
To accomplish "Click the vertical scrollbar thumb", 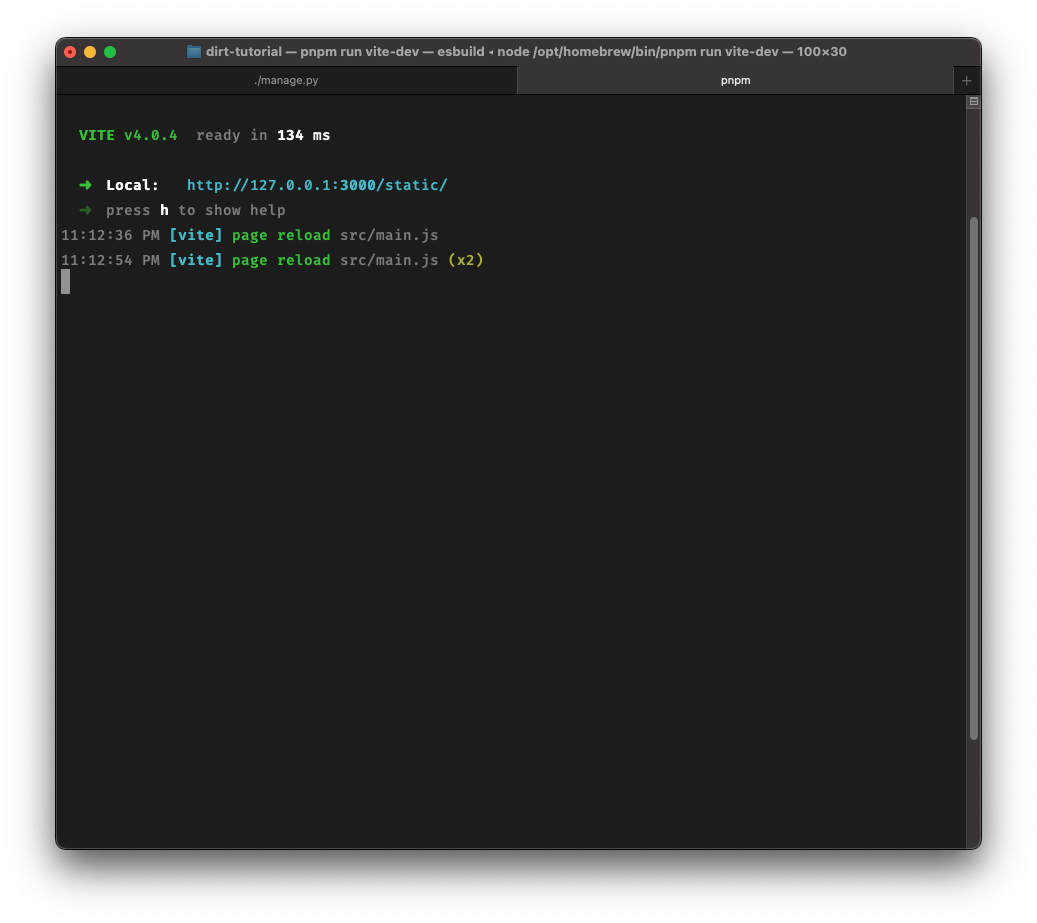I will click(x=974, y=478).
